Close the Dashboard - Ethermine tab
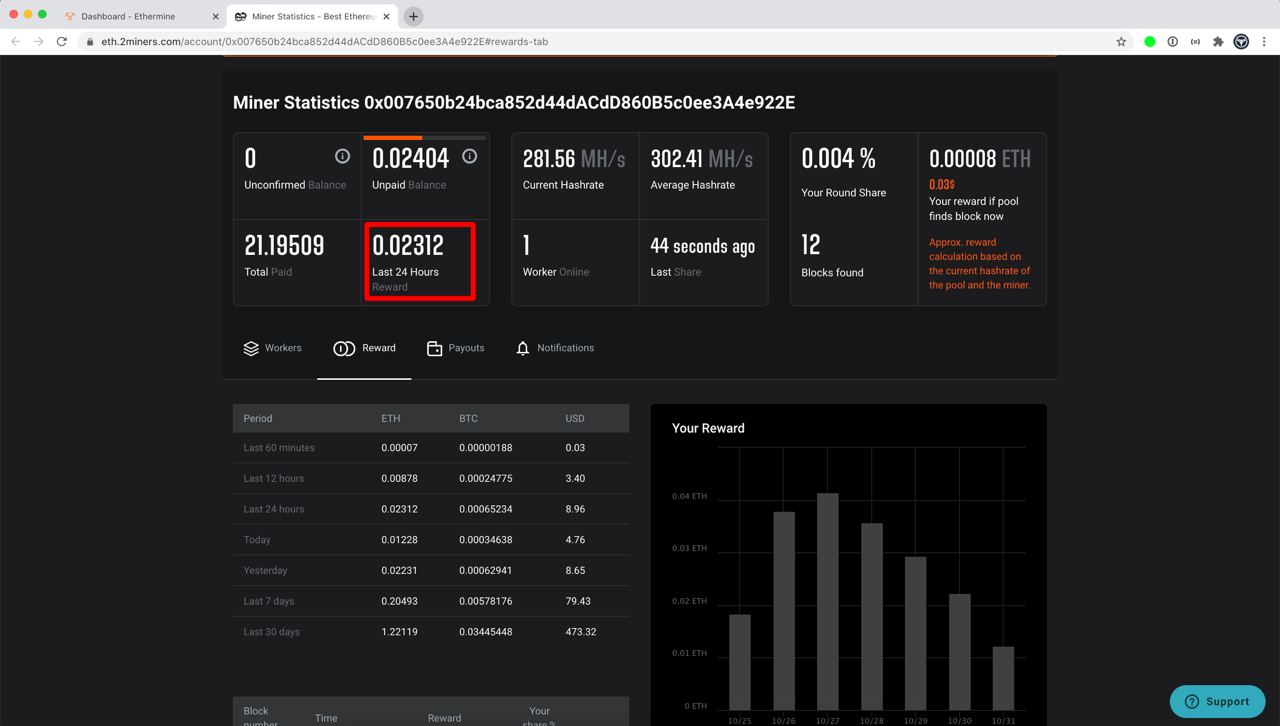Image resolution: width=1280 pixels, height=726 pixels. [x=216, y=16]
